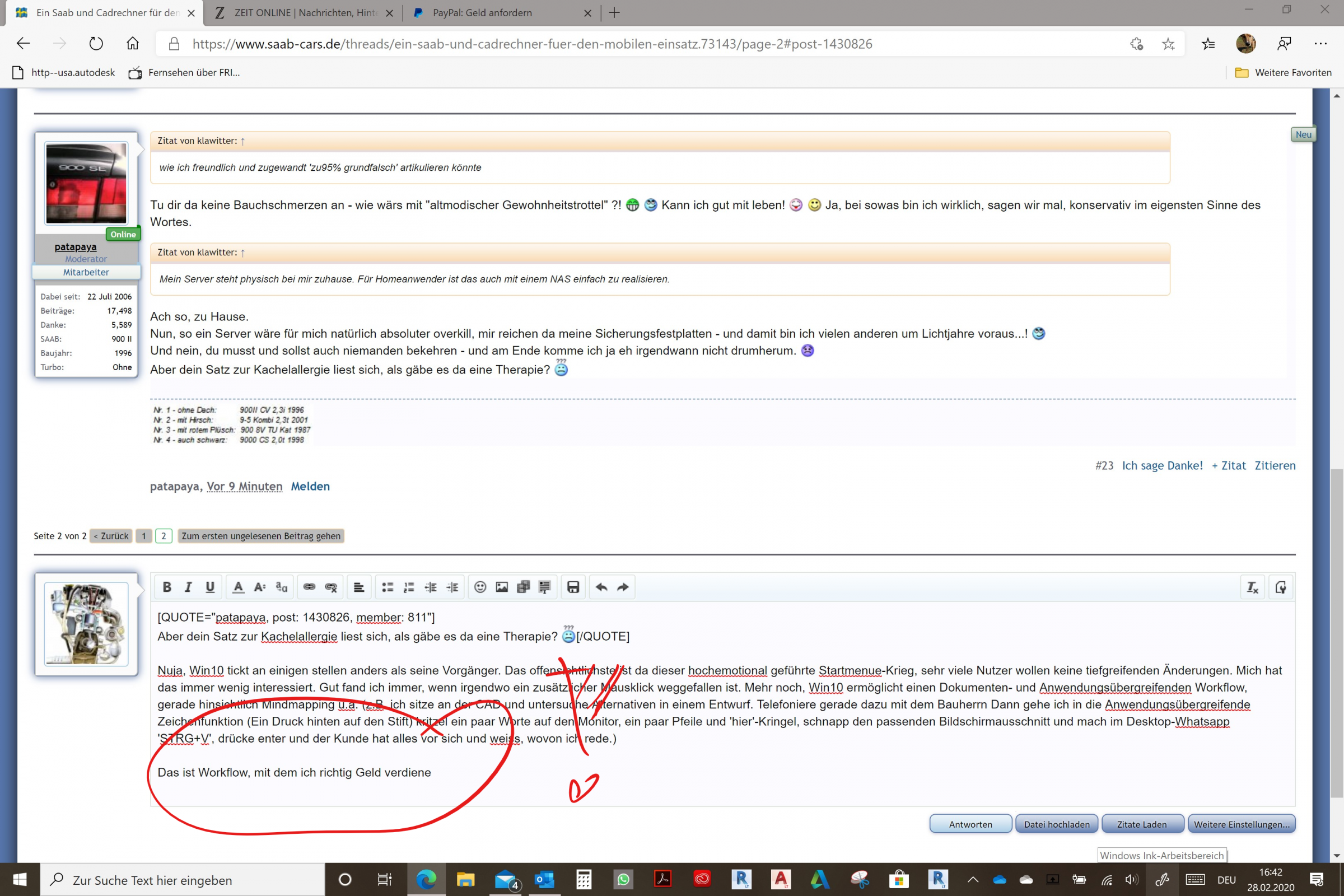1344x896 pixels.
Task: Underline text with the U button
Action: tap(209, 587)
